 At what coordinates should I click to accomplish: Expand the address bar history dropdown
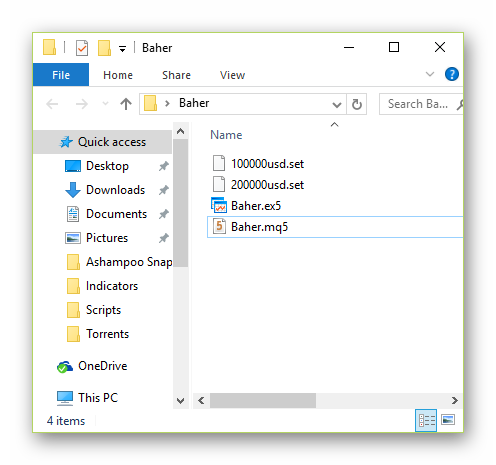[337, 105]
